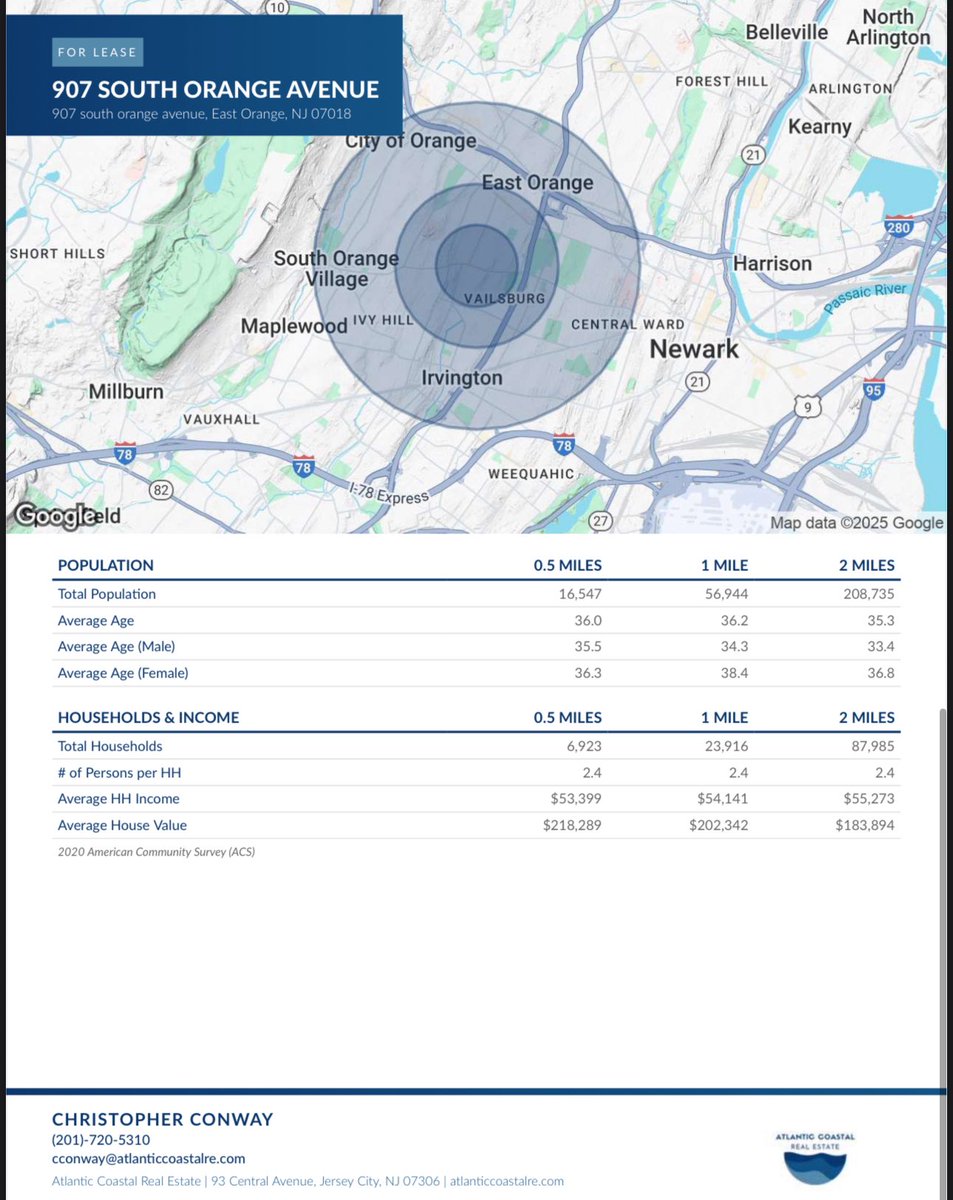The height and width of the screenshot is (1200, 953).
Task: Click the I-95 highway shield on map
Action: coord(874,389)
